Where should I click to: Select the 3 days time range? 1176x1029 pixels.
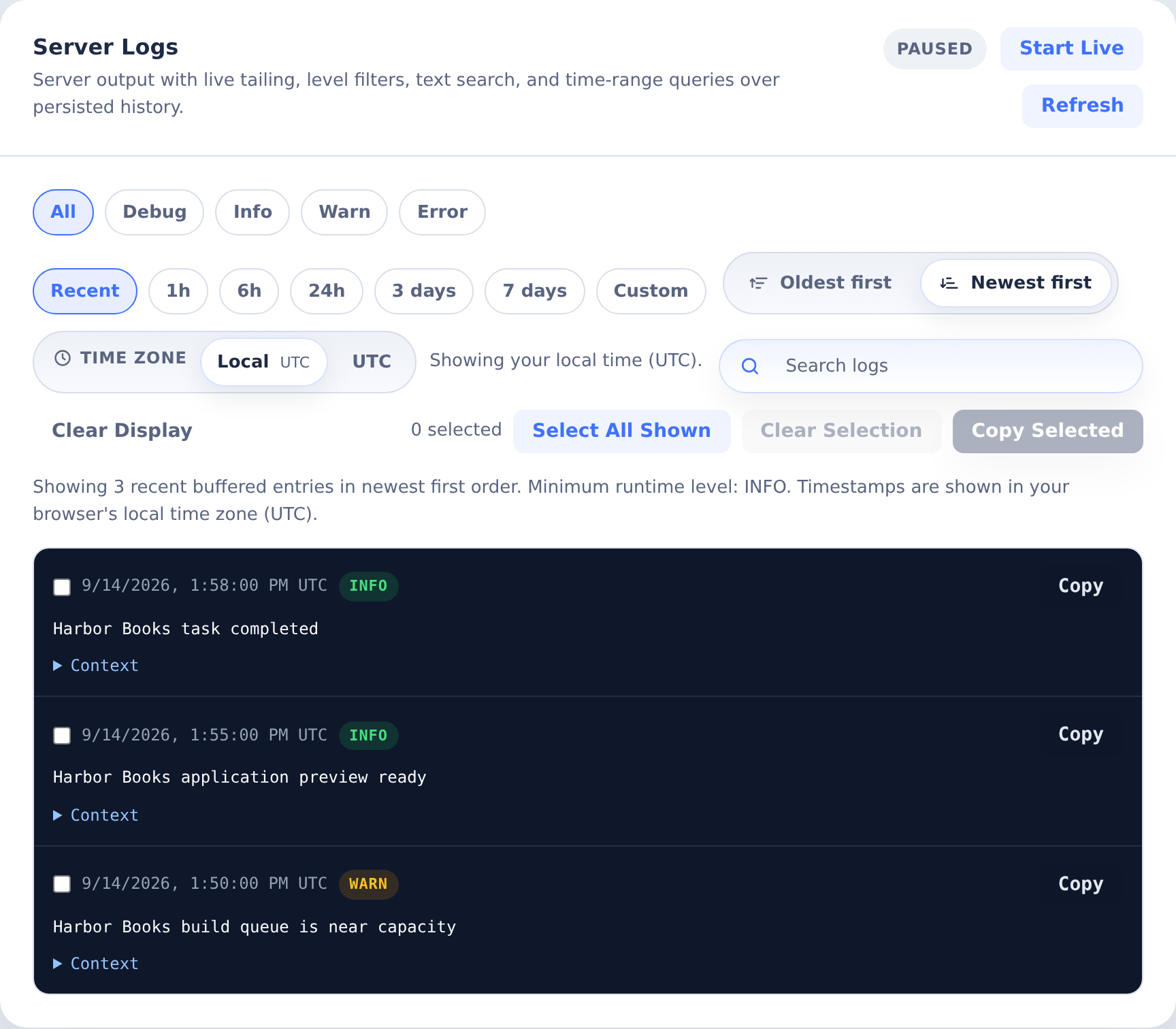(424, 291)
